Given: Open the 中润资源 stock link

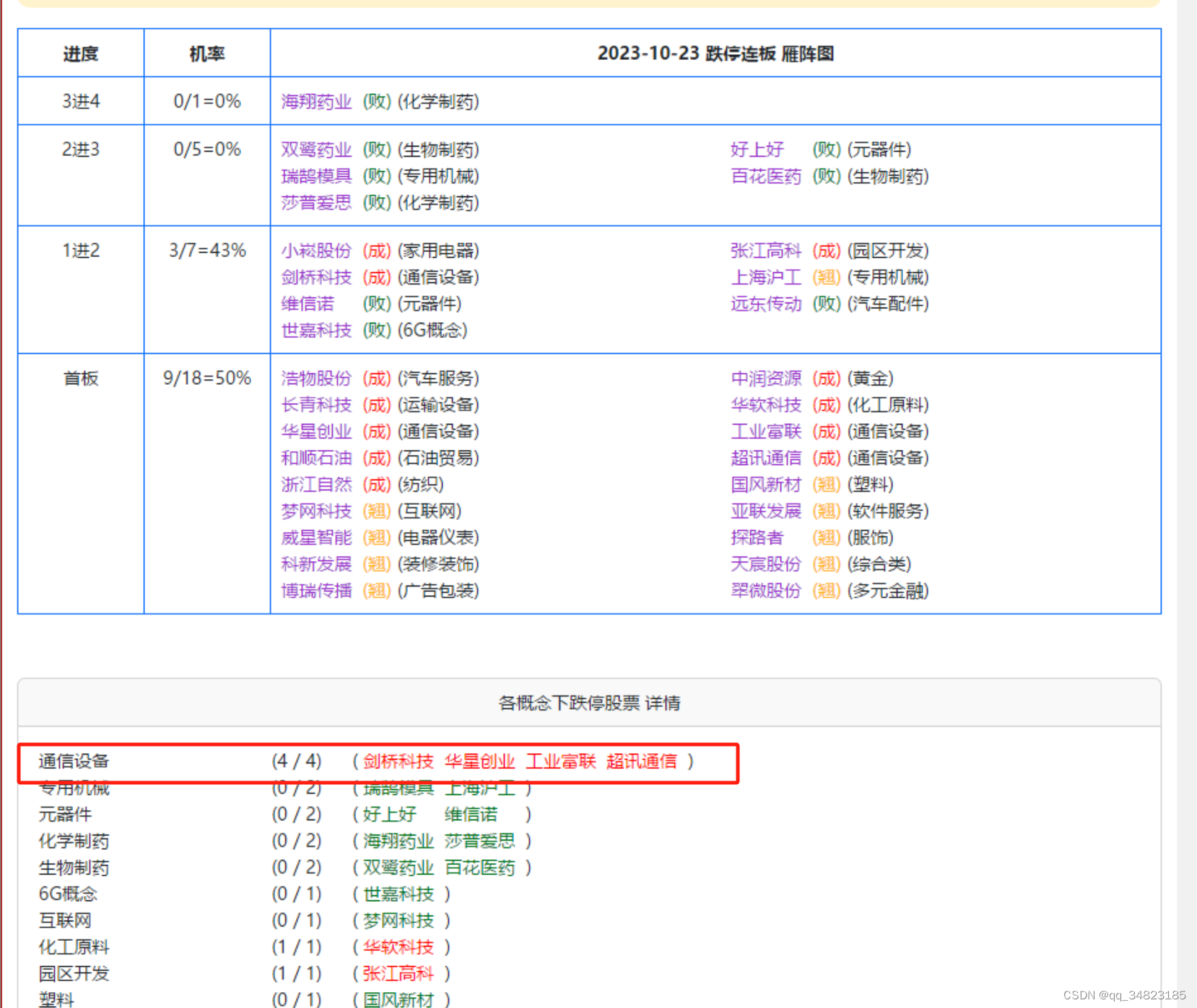Looking at the screenshot, I should coord(766,378).
